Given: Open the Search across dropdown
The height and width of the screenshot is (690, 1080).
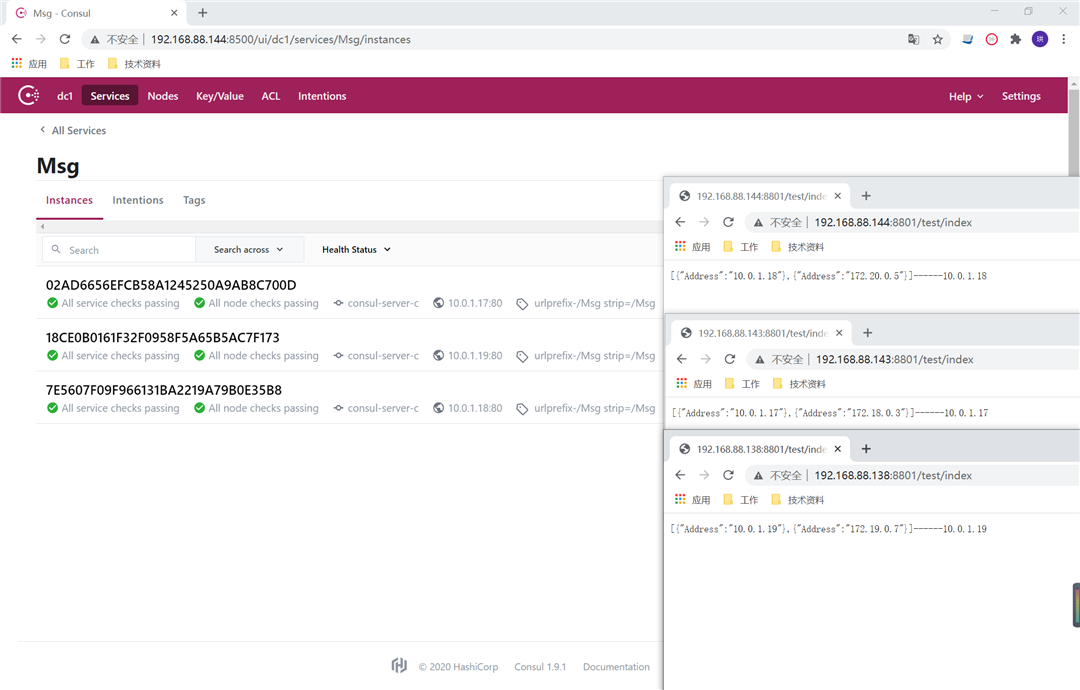Looking at the screenshot, I should [249, 249].
